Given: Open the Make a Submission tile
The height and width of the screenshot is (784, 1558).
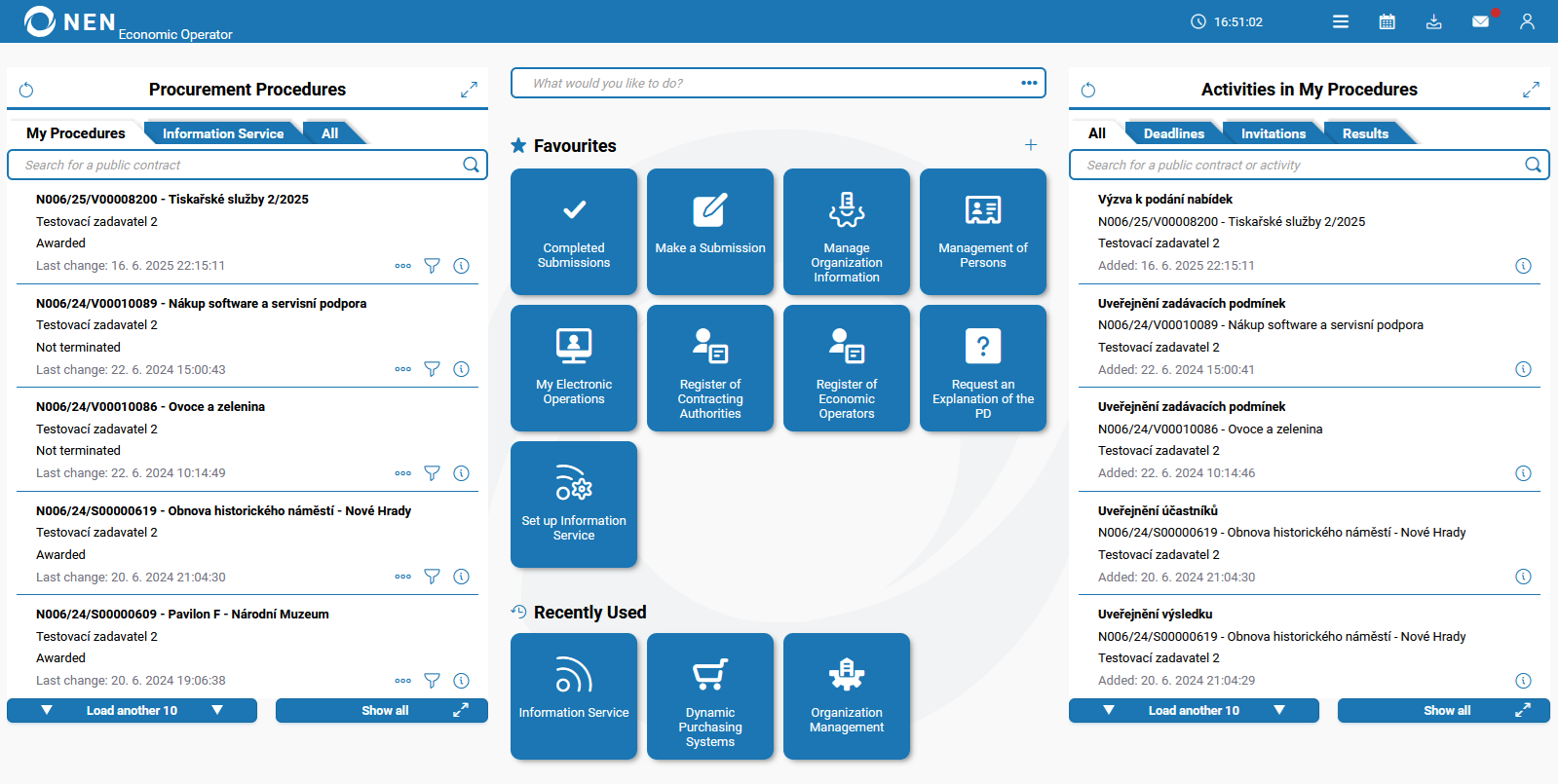Looking at the screenshot, I should [710, 232].
